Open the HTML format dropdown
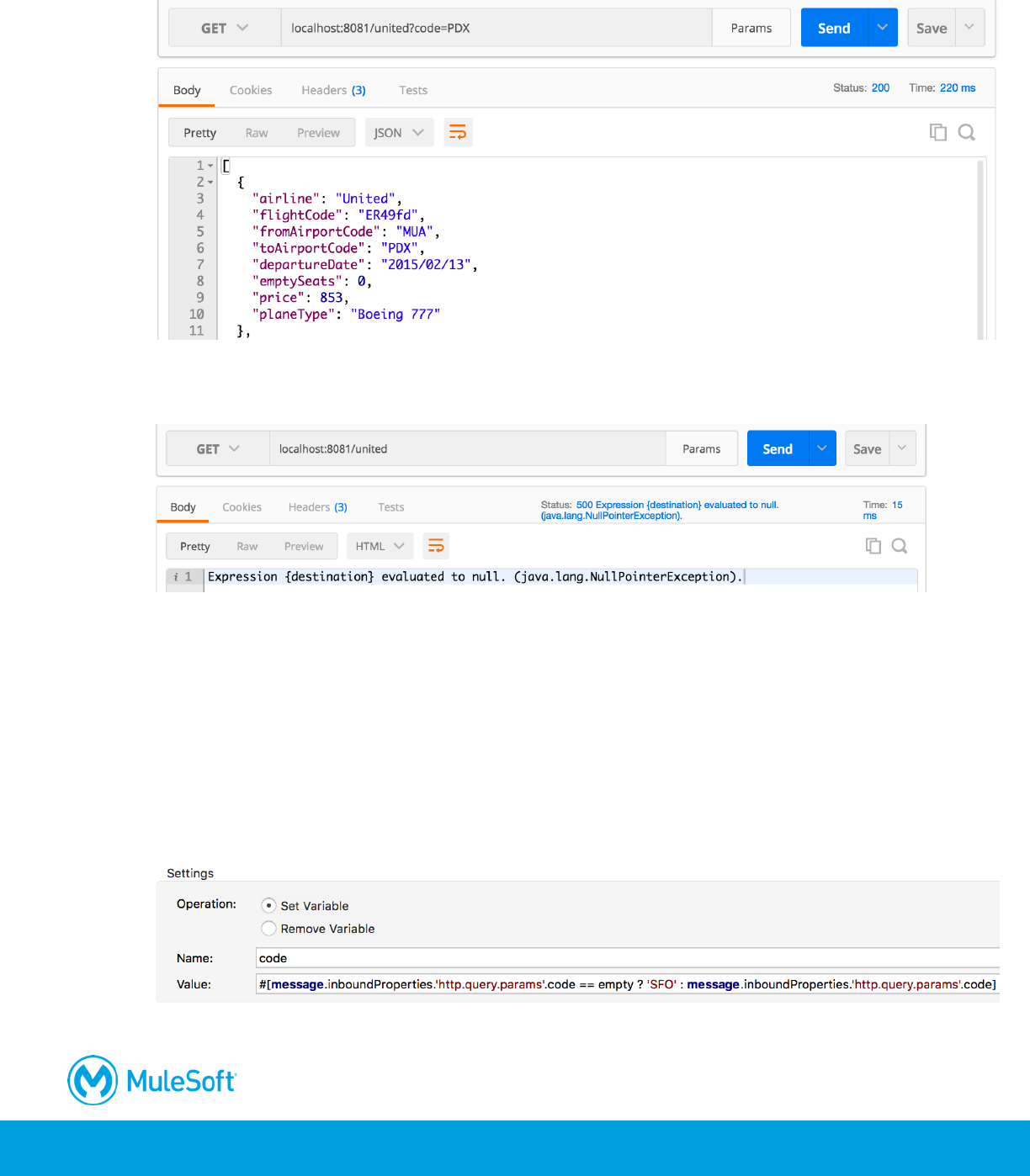Screen dimensions: 1030x1176 pos(380,546)
